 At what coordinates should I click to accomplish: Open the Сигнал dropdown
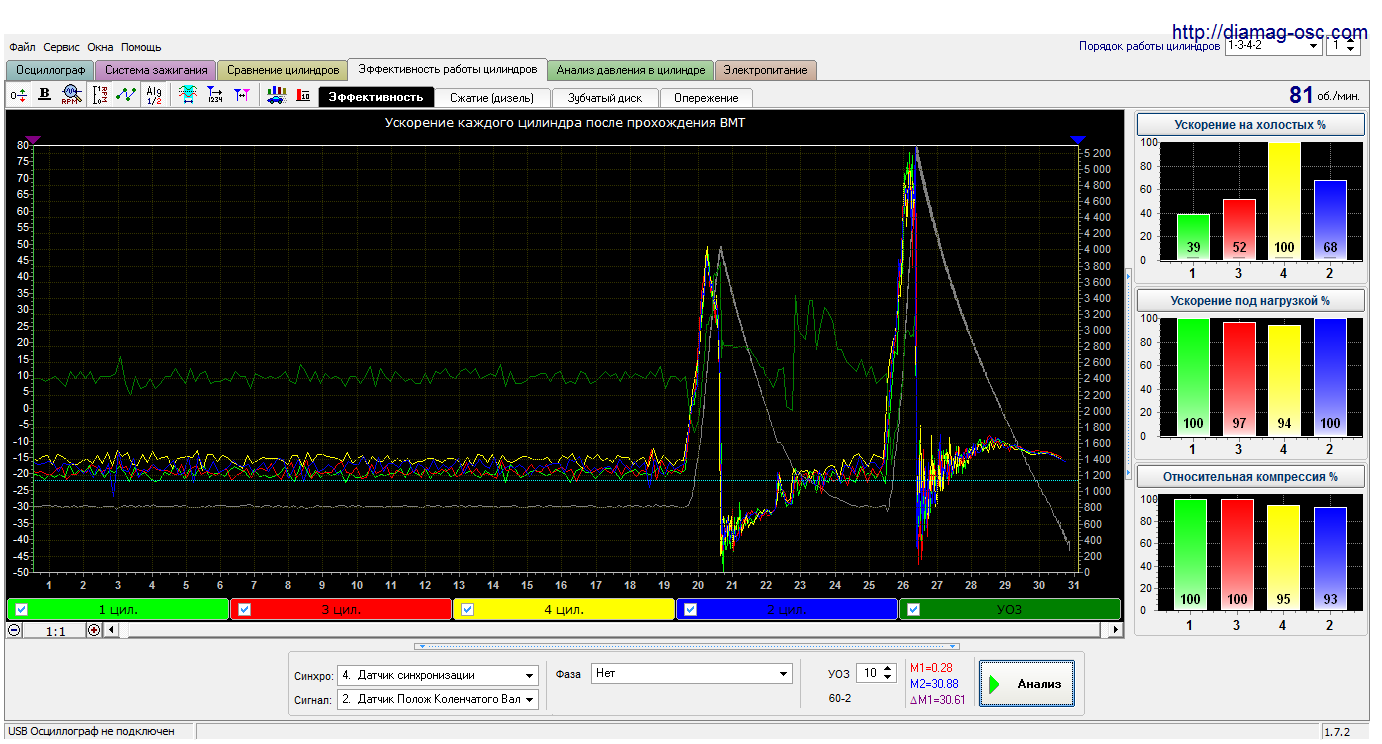tap(437, 699)
